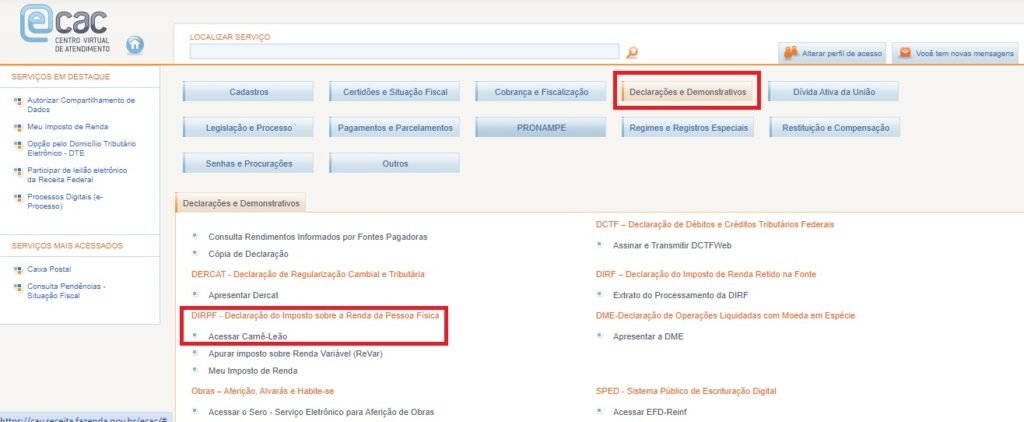Open Apresentar Dercat link
The height and width of the screenshot is (422, 1024).
(243, 295)
